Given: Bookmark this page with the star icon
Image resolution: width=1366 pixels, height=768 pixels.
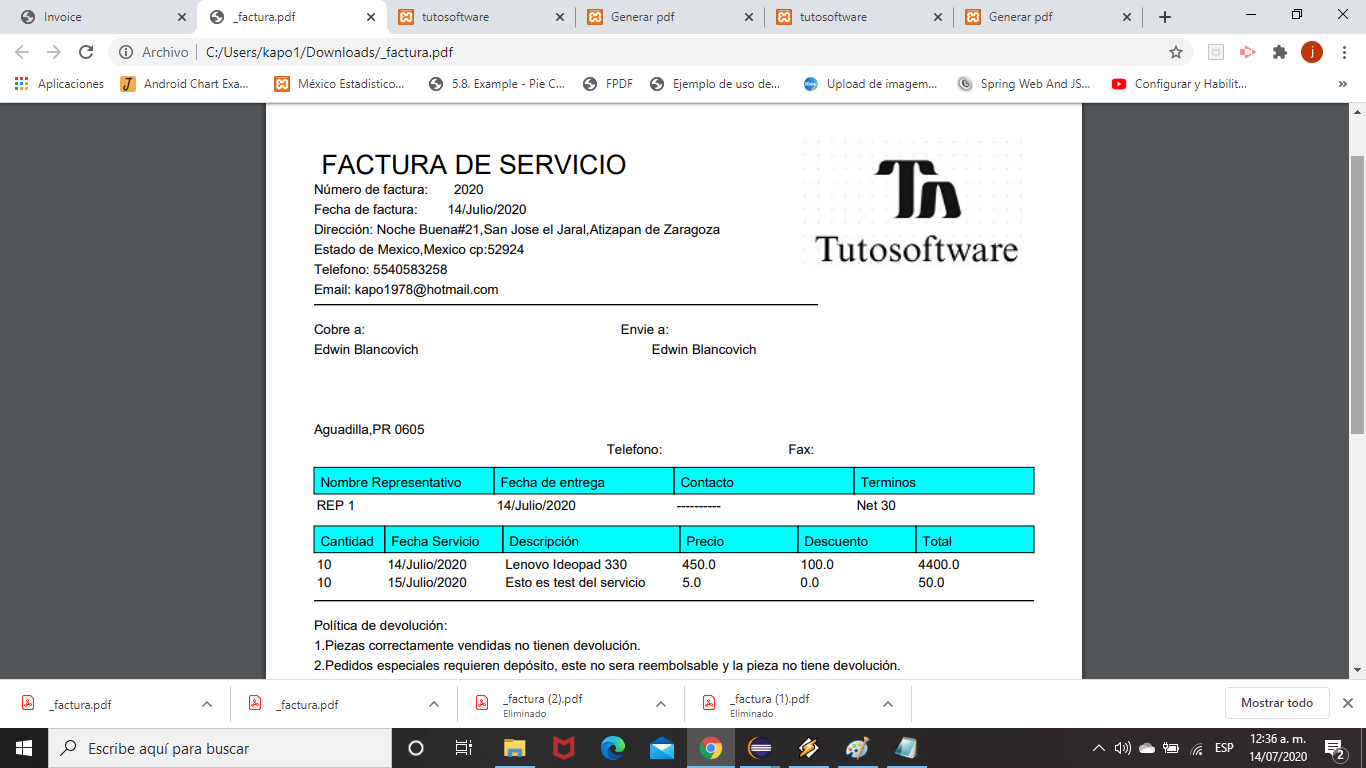Looking at the screenshot, I should [1176, 52].
